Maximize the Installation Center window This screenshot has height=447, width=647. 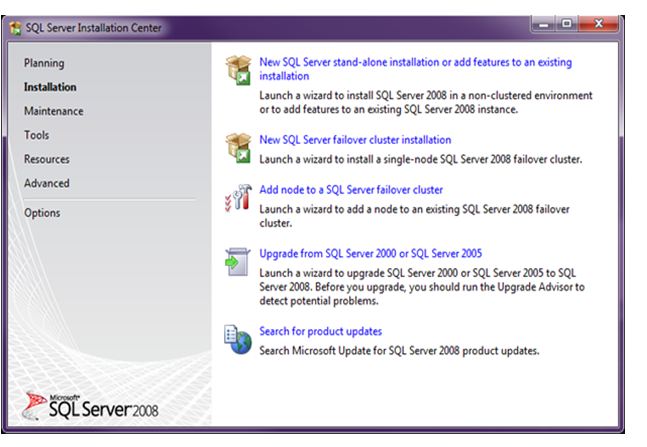click(x=567, y=24)
